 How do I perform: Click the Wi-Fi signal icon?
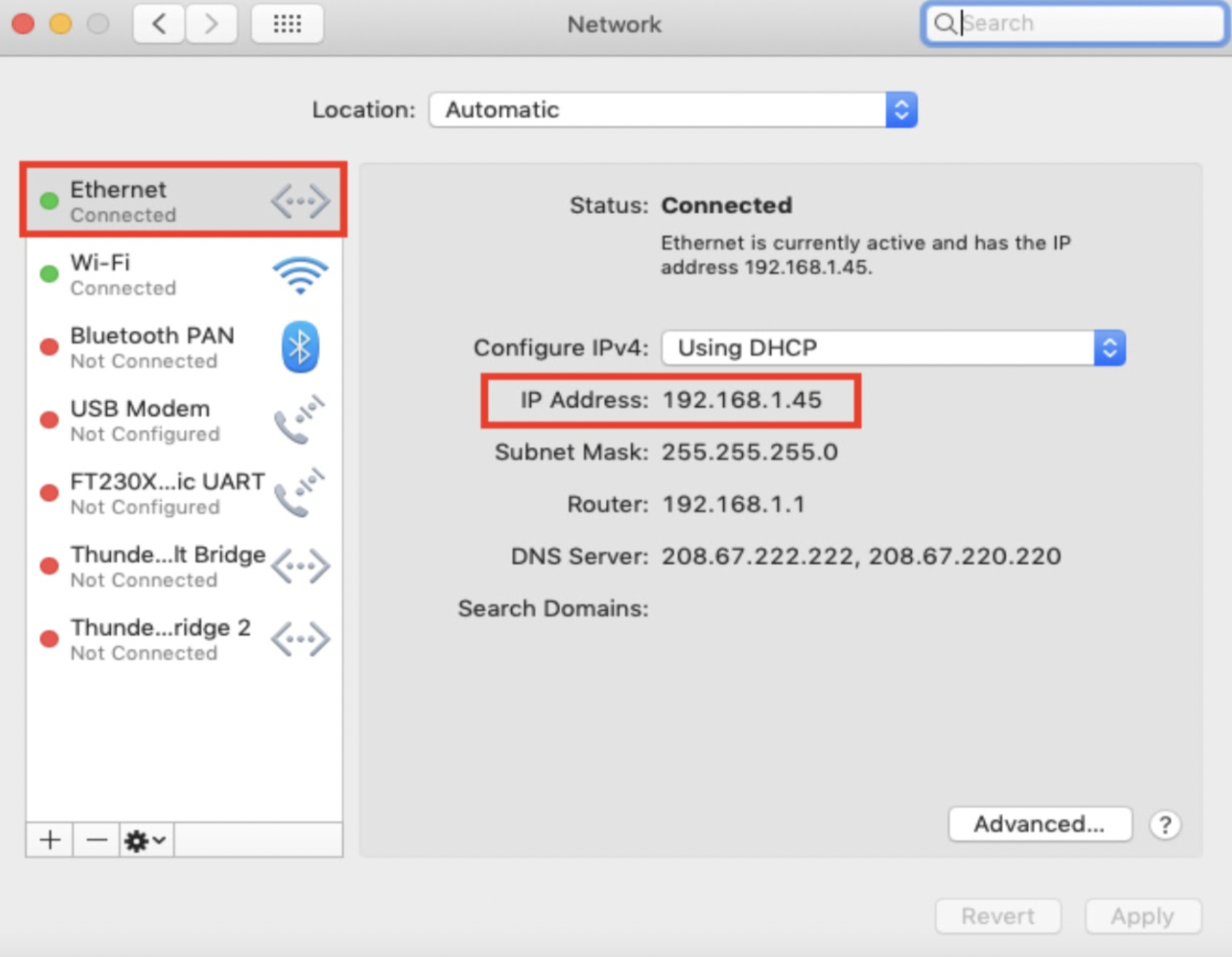pos(300,275)
